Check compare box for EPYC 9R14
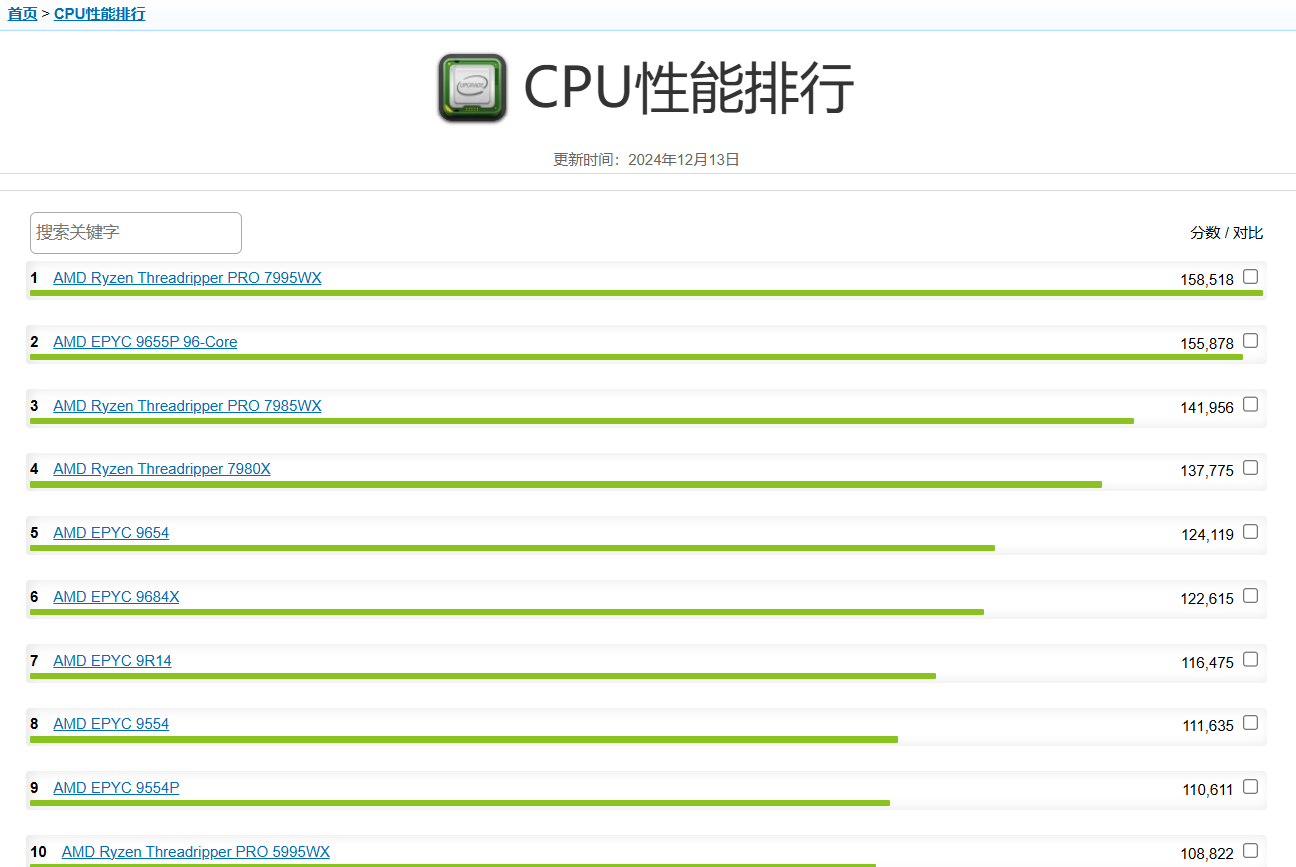The height and width of the screenshot is (867, 1296). pos(1251,660)
